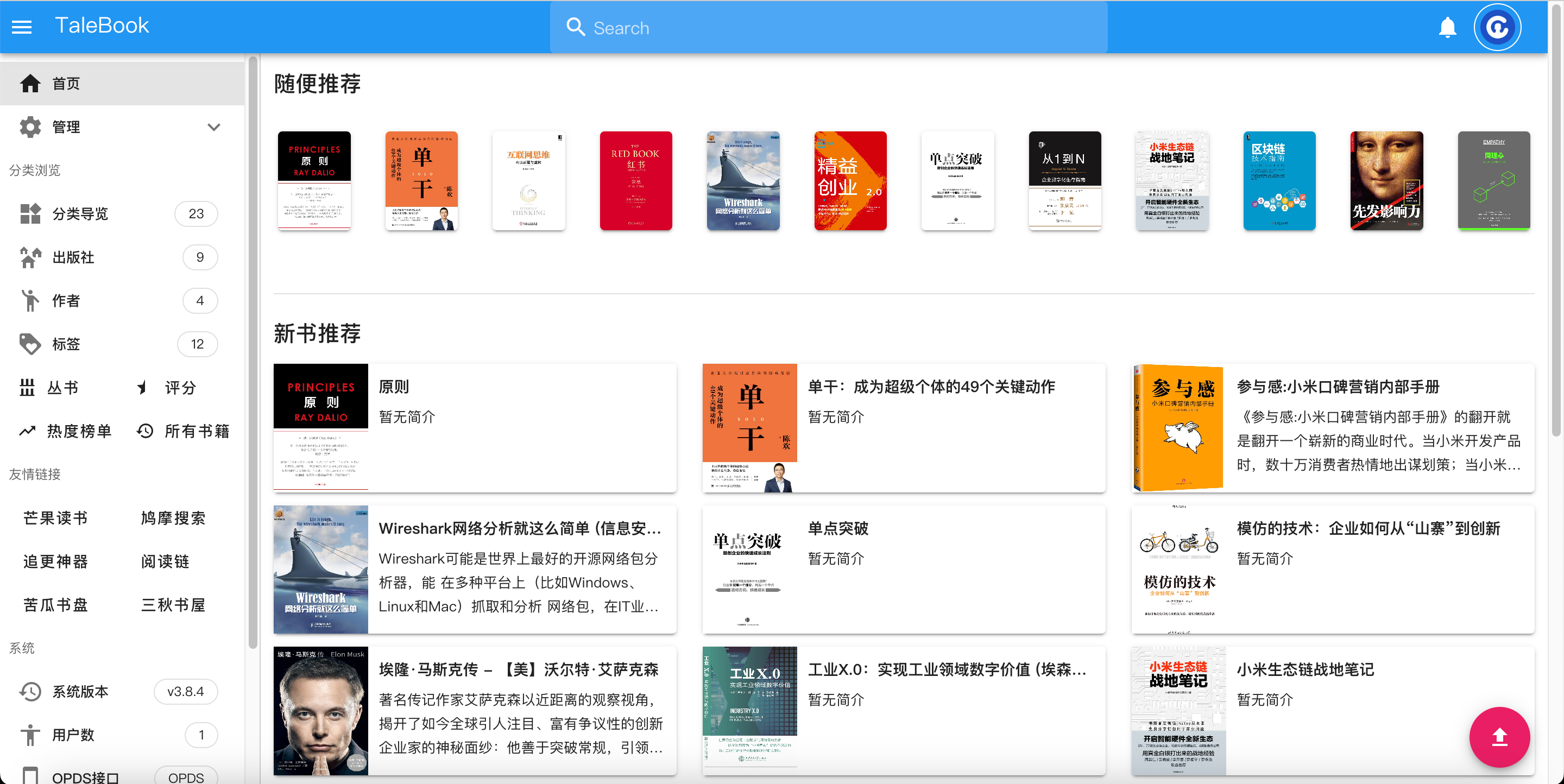Viewport: 1564px width, 784px height.
Task: Open 标签 tags list
Action: coord(122,344)
